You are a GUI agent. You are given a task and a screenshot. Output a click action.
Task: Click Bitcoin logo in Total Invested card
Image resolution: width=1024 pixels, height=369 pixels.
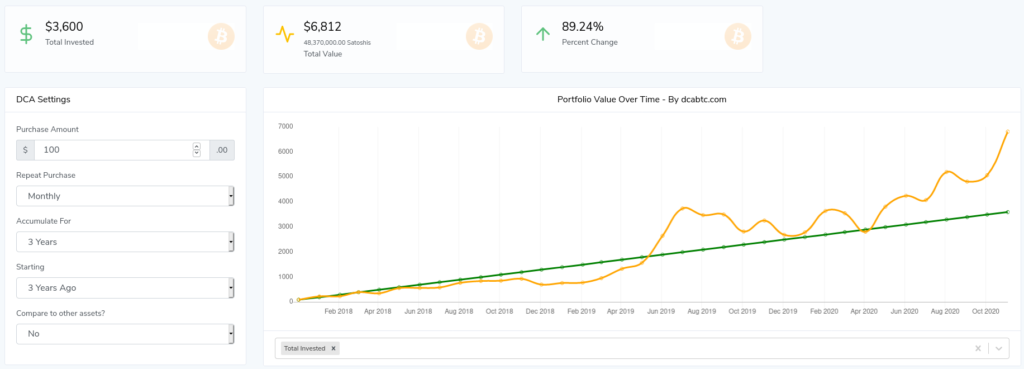[221, 36]
